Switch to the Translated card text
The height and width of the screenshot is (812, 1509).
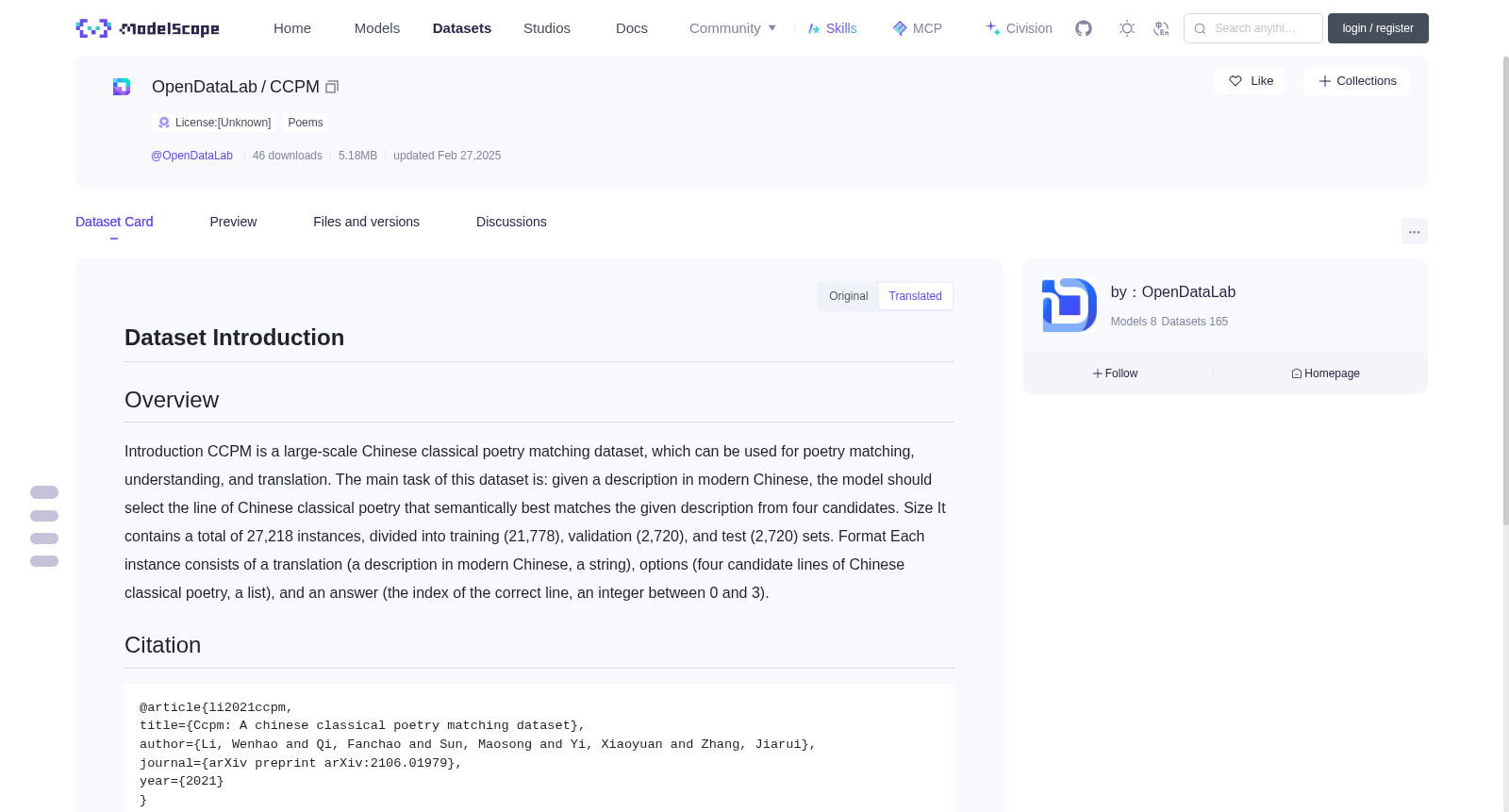pyautogui.click(x=915, y=296)
